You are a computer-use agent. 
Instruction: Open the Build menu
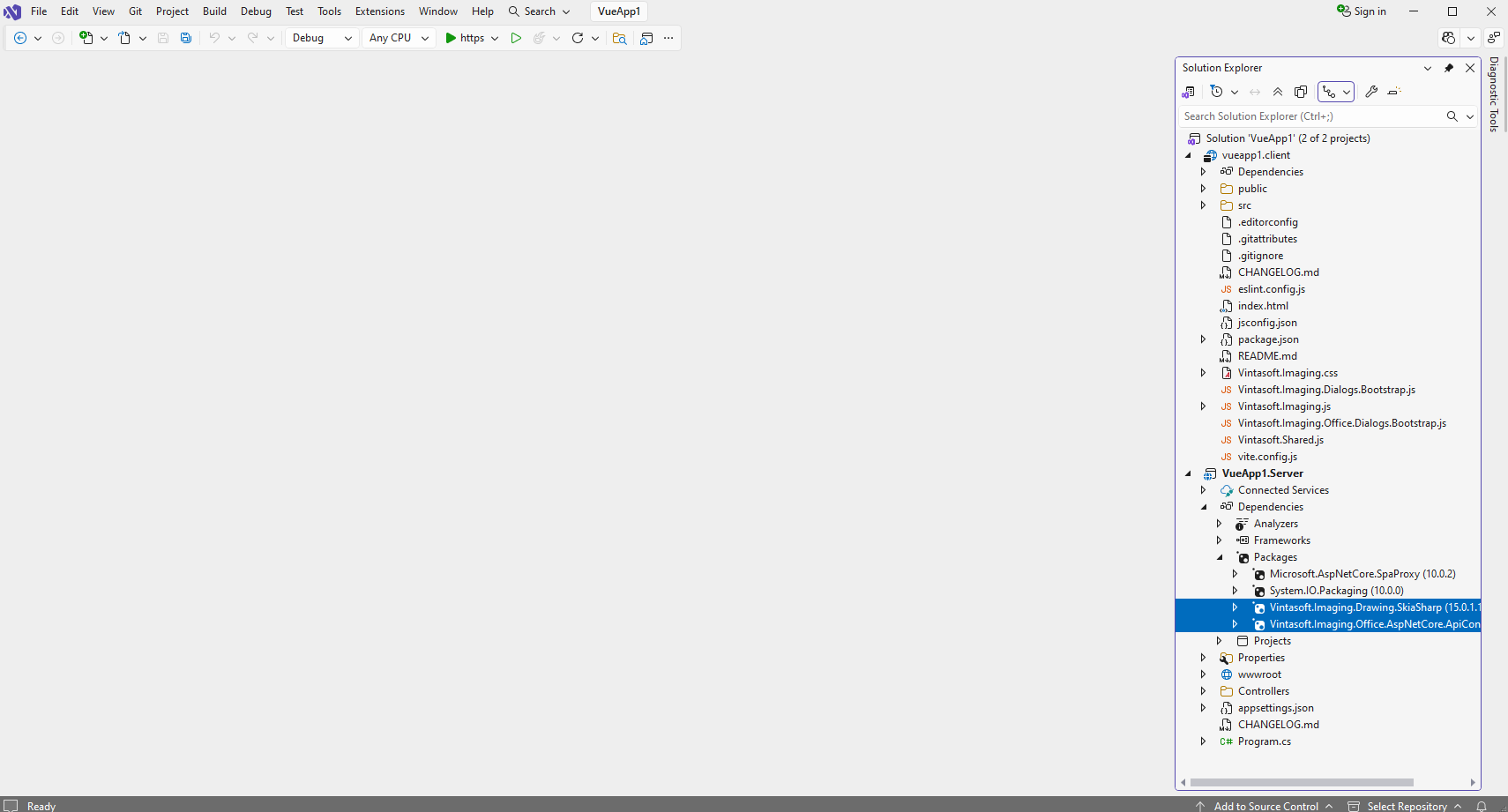[x=214, y=11]
